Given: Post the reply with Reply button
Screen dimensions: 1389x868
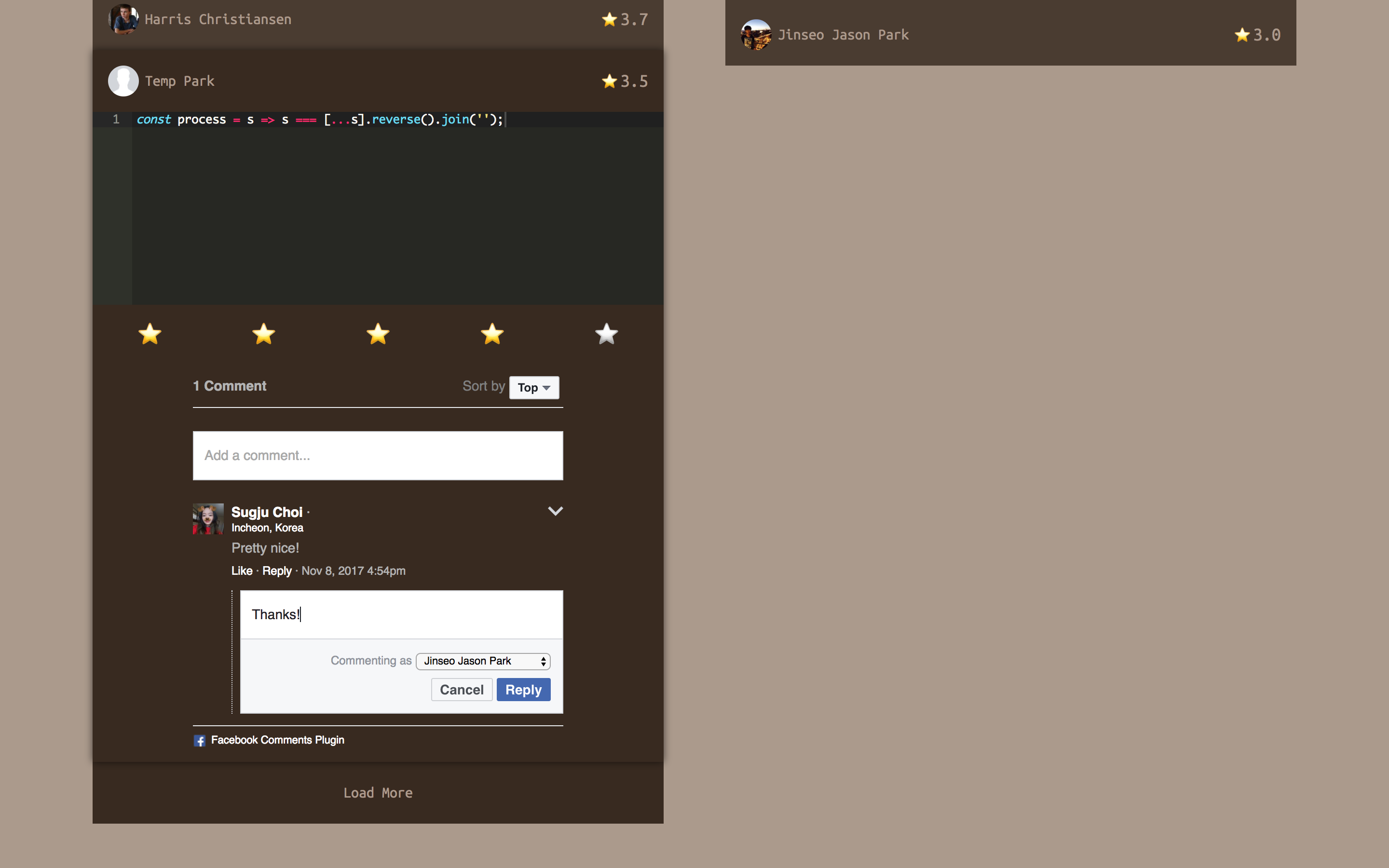Looking at the screenshot, I should (523, 690).
